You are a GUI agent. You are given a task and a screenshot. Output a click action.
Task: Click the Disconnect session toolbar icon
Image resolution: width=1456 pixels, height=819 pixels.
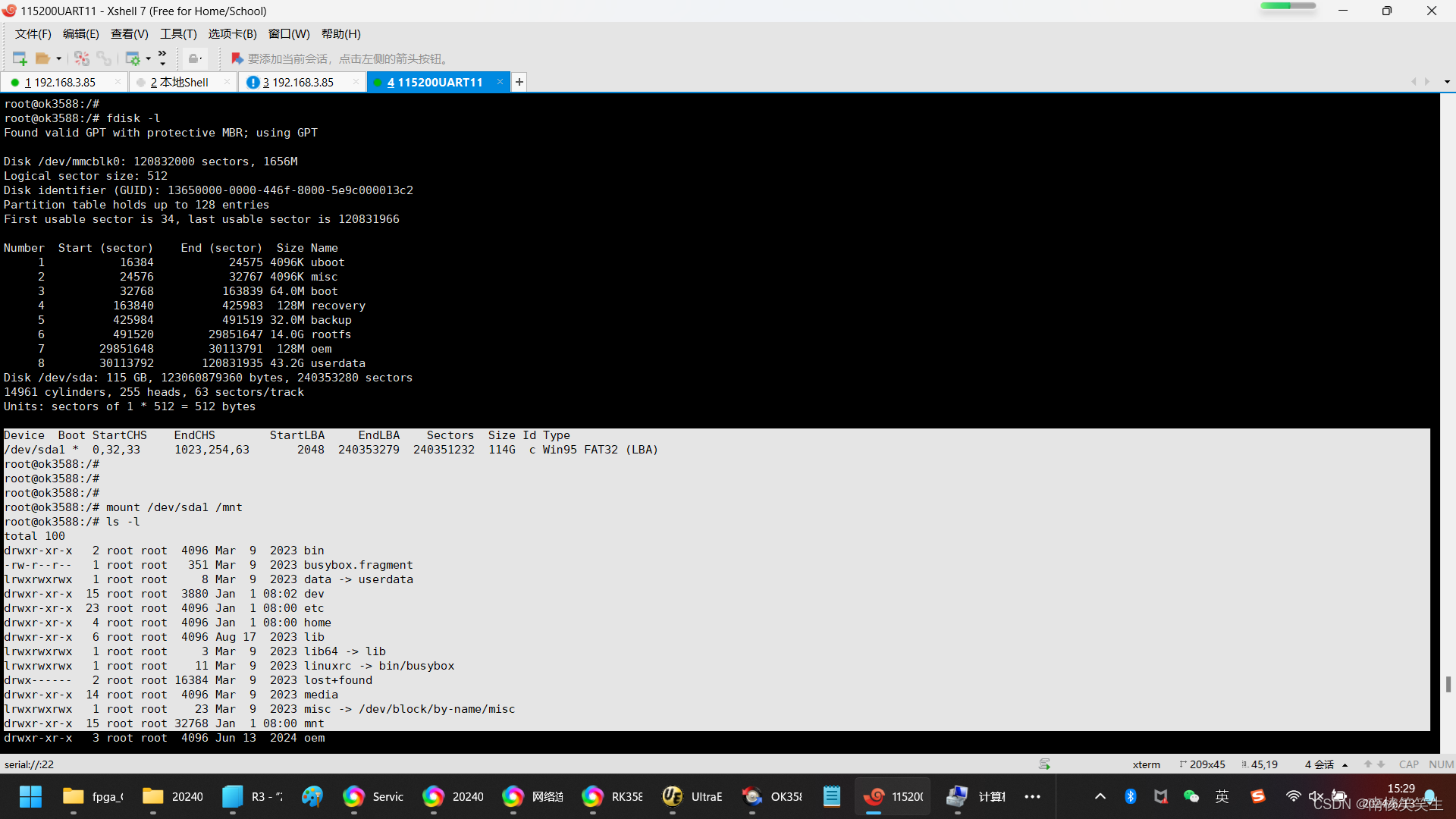[x=82, y=58]
